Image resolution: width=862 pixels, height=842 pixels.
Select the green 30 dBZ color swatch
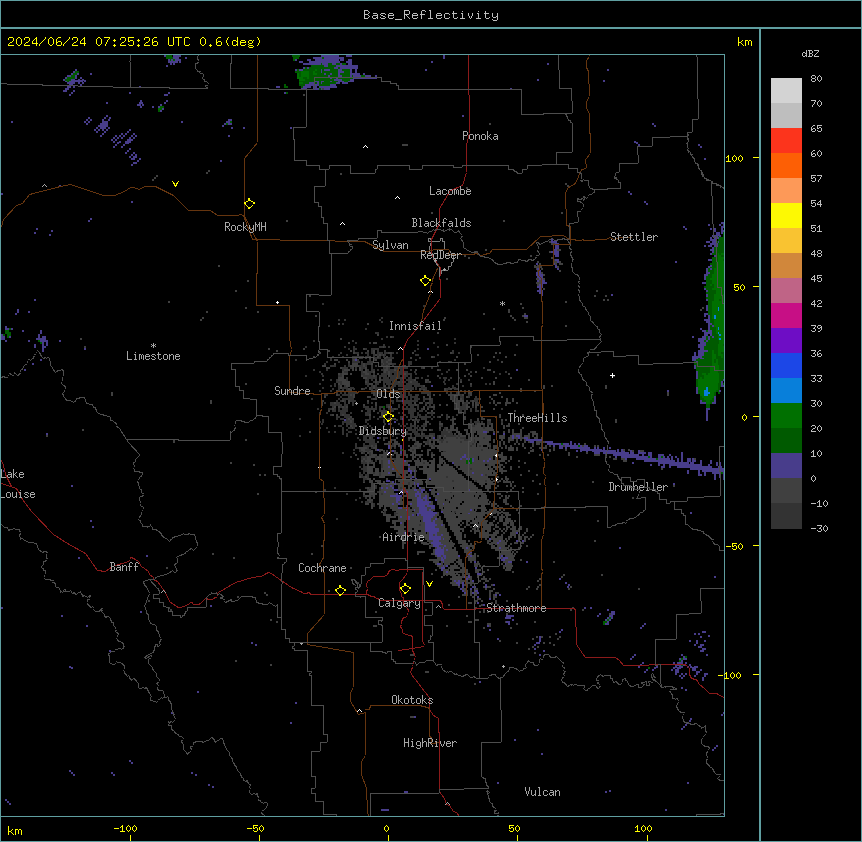click(x=786, y=416)
